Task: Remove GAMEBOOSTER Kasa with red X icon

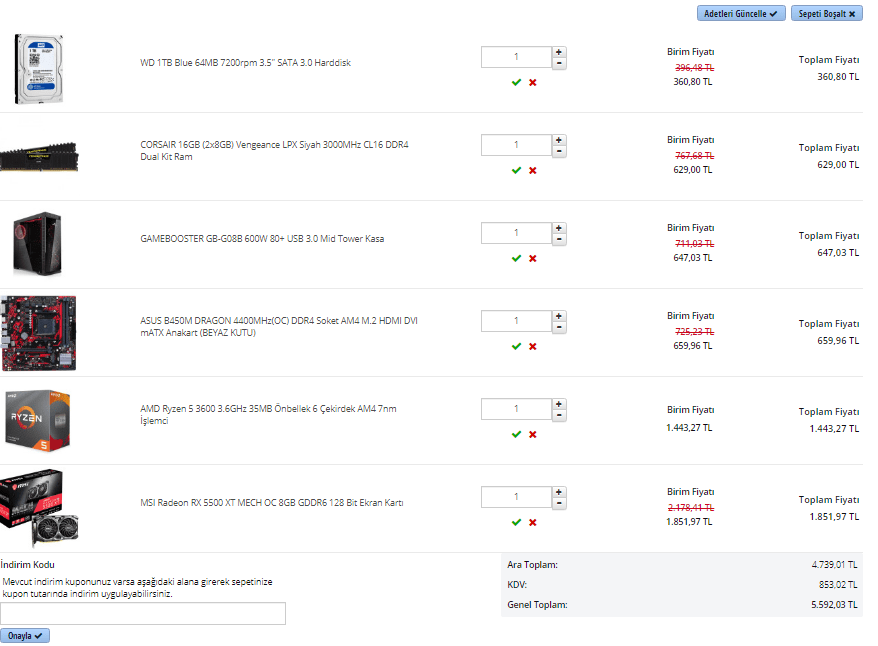Action: point(532,258)
